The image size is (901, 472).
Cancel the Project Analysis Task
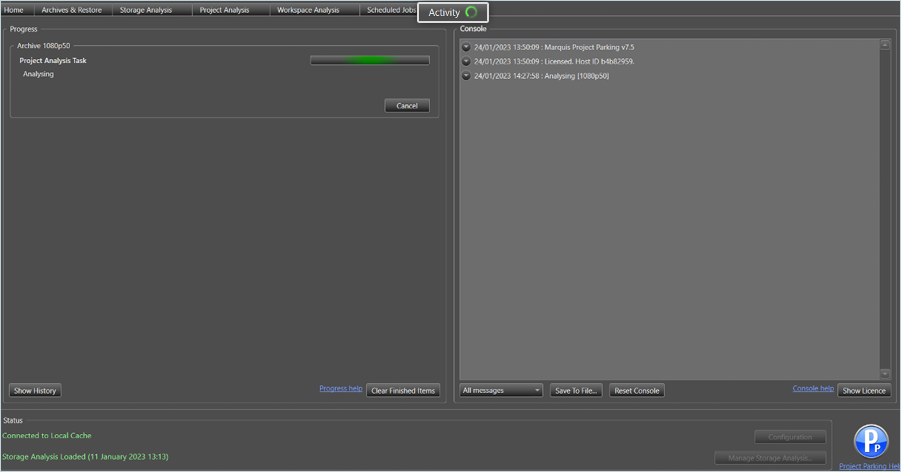click(407, 106)
